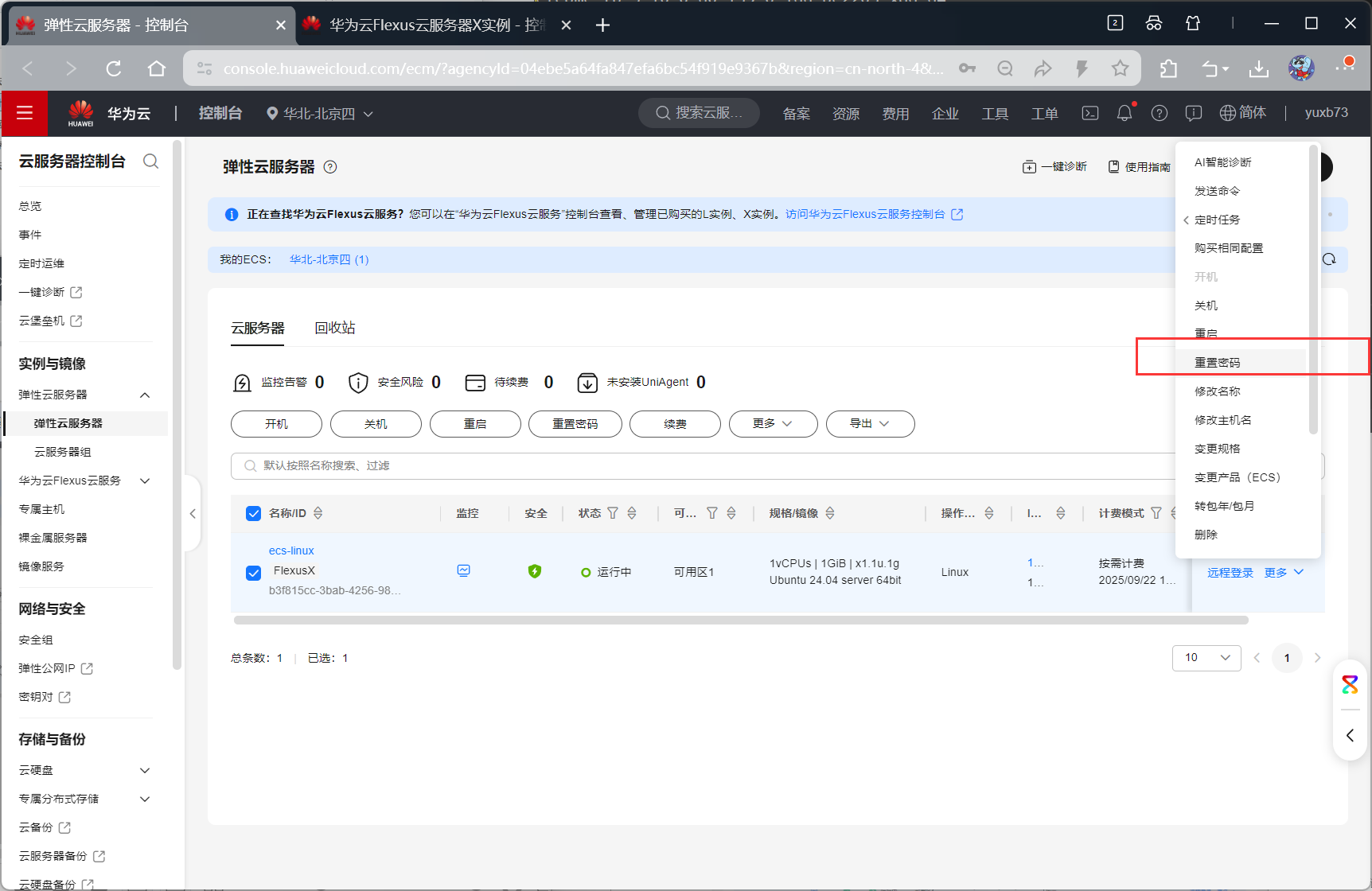Expand 云硬盘 sidebar group
This screenshot has height=891, width=1372.
pos(145,770)
